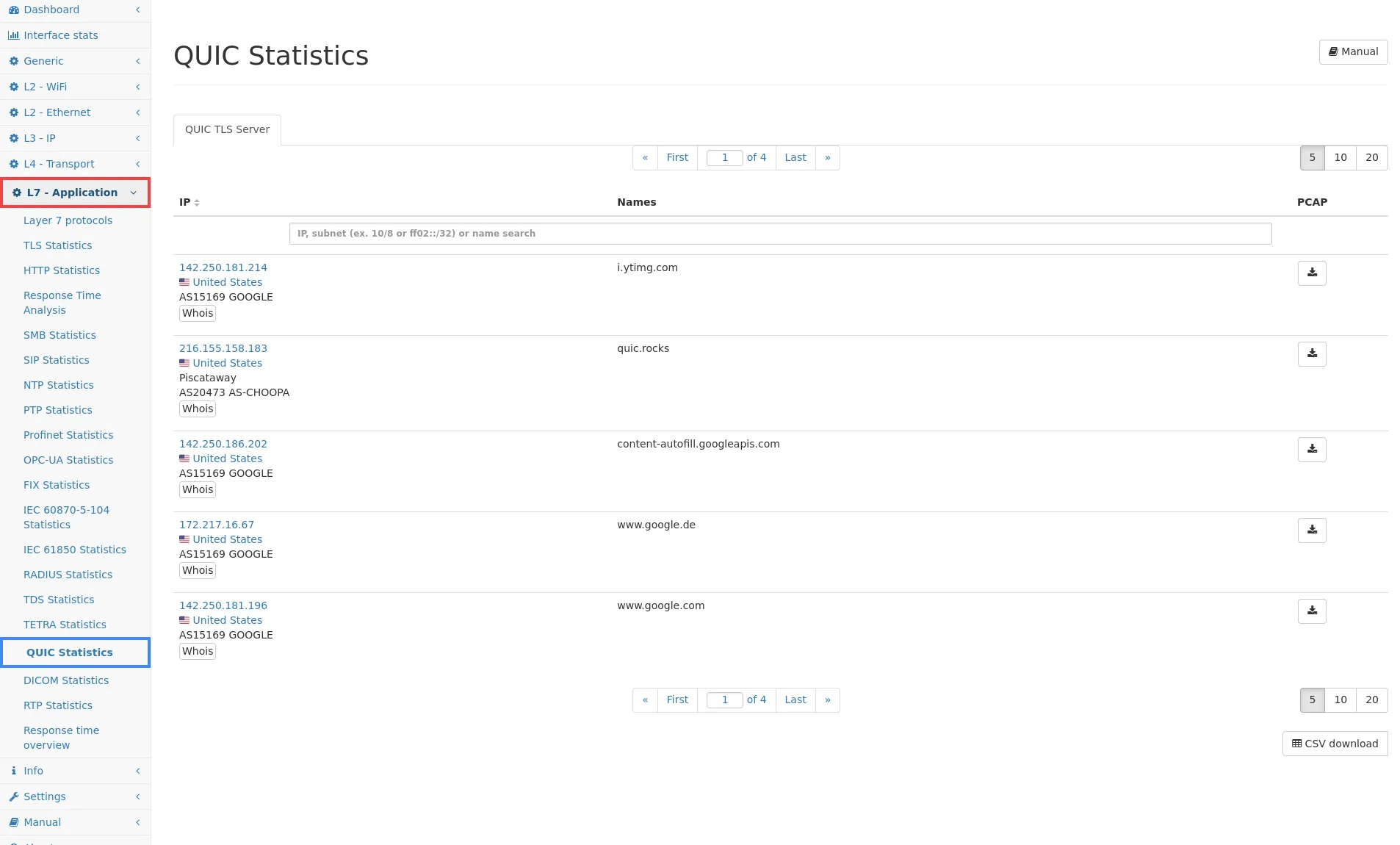The image size is (1400, 845).
Task: Open the 142.250.181.214 IP link
Action: 223,267
